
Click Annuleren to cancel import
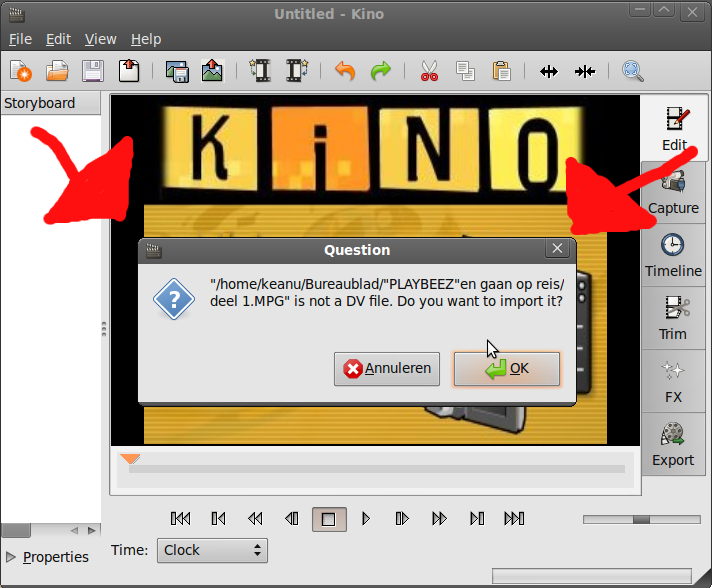tap(387, 368)
